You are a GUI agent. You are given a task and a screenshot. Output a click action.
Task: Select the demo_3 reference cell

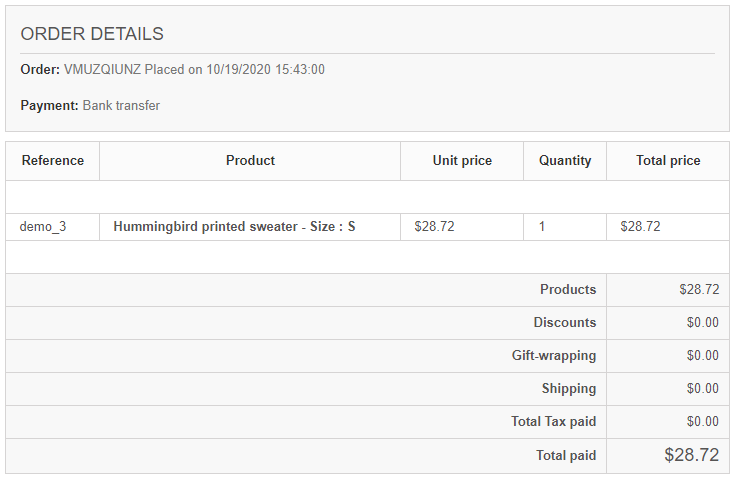(x=43, y=227)
